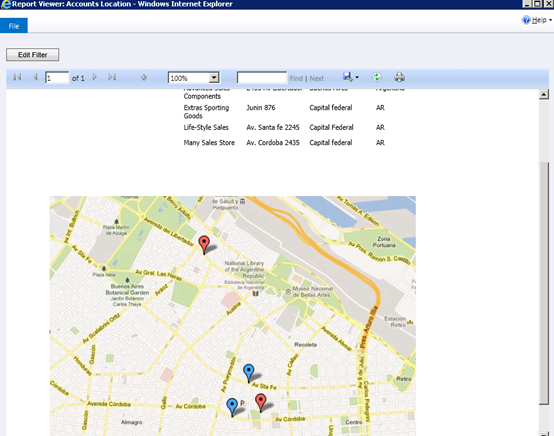Click address 'Av. Santa fe 2245'
This screenshot has height=436, width=554.
[273, 127]
